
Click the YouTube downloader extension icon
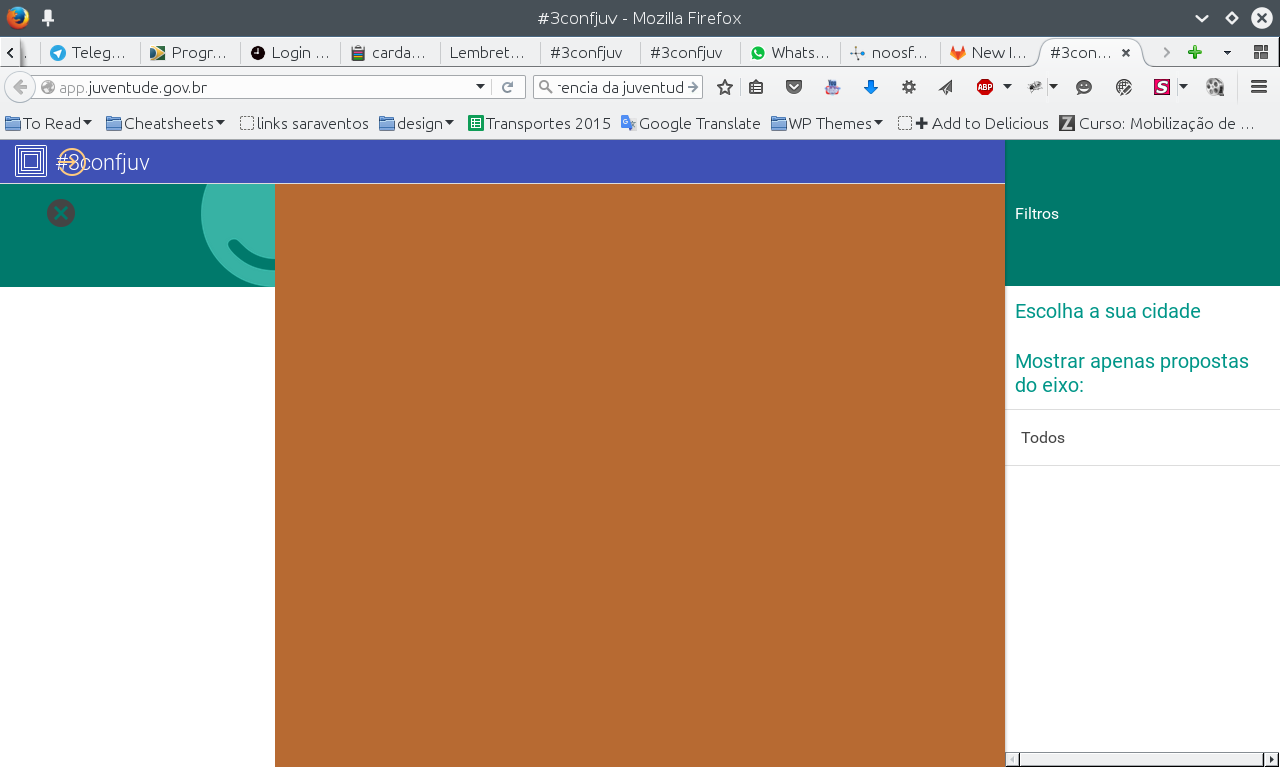(x=832, y=87)
